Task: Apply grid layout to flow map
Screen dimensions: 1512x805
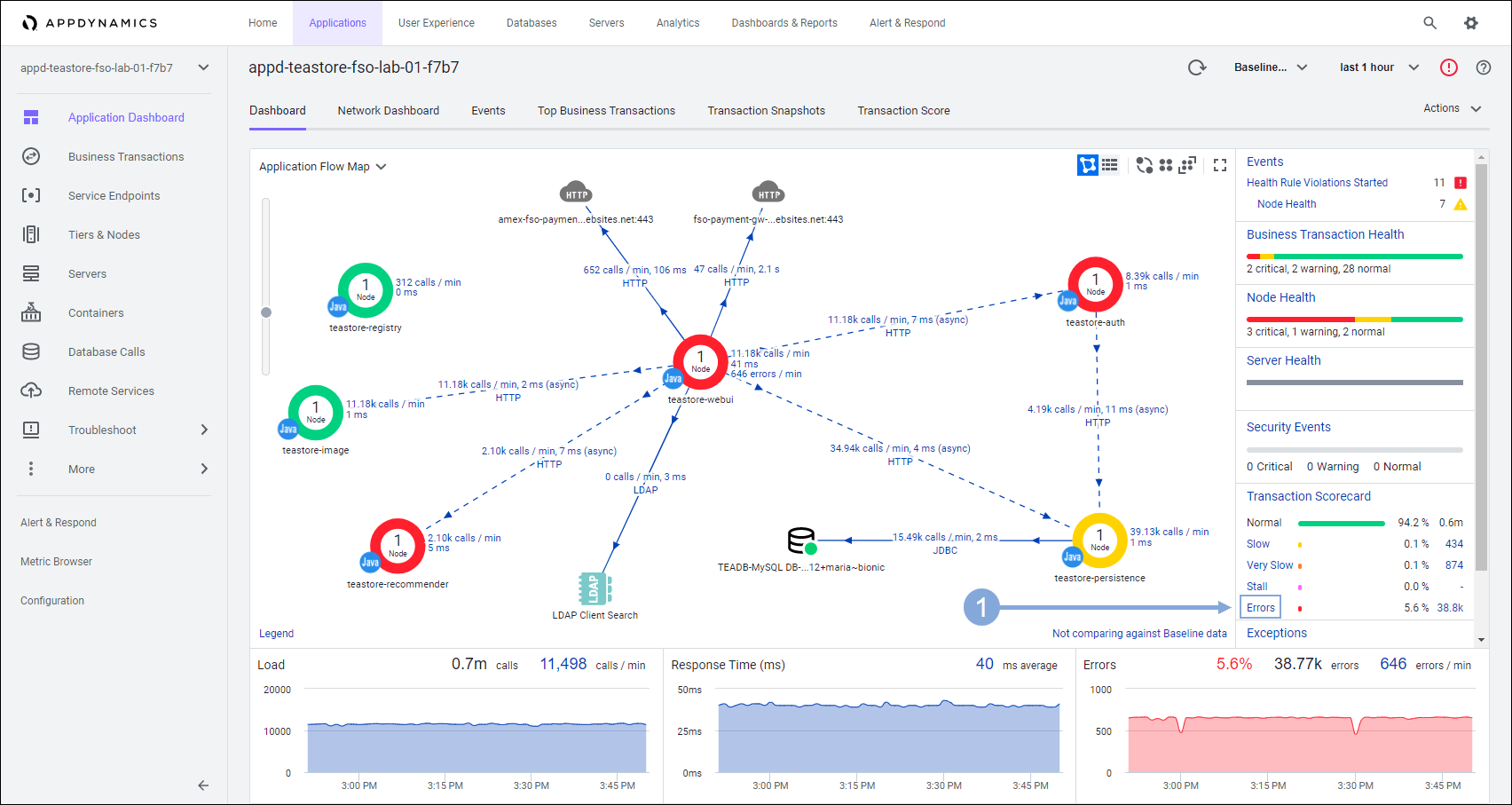Action: tap(1166, 165)
